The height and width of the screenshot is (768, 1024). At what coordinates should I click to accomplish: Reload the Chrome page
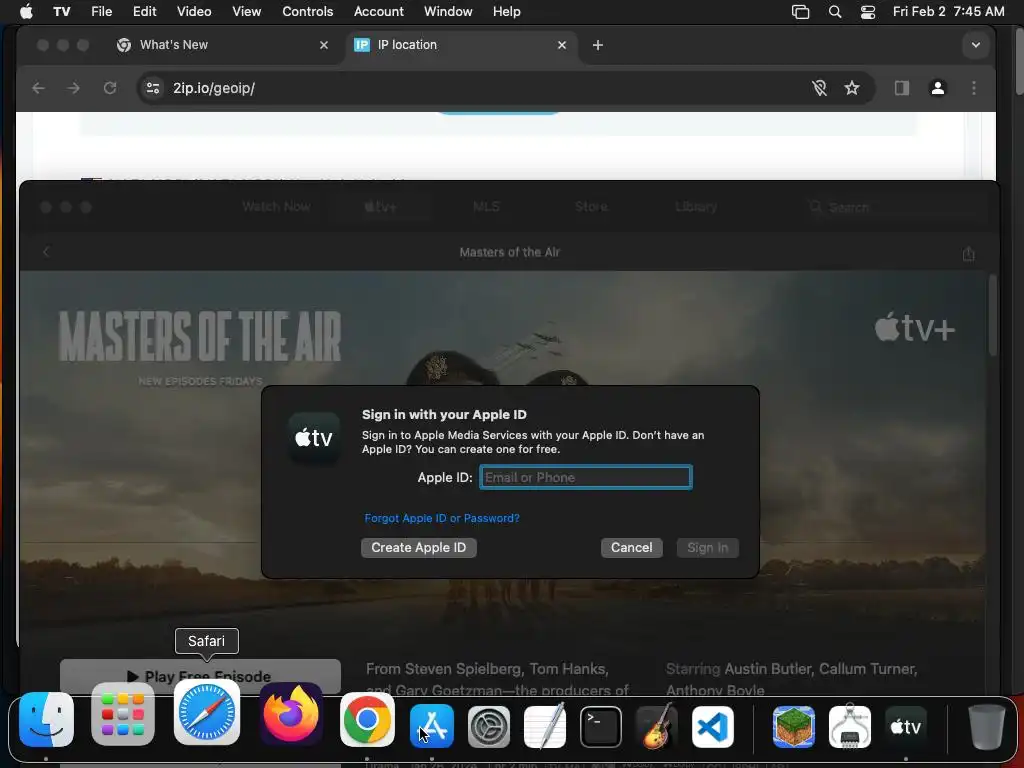point(110,88)
